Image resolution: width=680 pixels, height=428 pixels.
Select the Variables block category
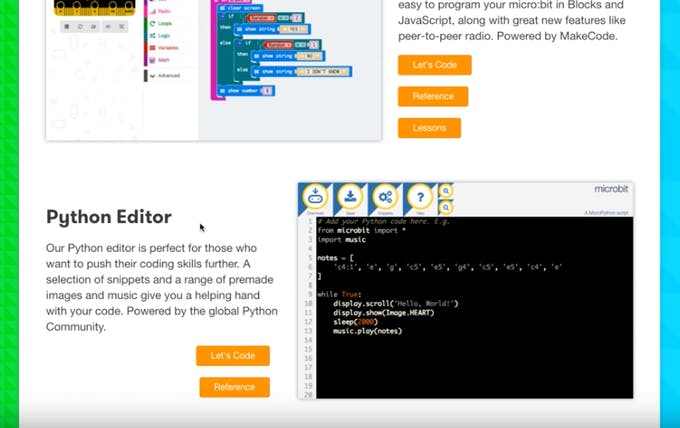coord(171,48)
